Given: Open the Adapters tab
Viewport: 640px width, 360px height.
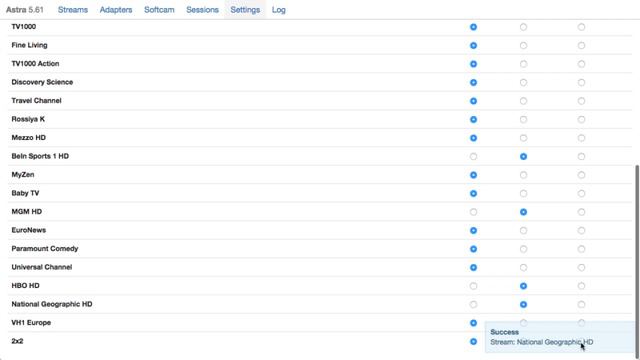Looking at the screenshot, I should 116,10.
